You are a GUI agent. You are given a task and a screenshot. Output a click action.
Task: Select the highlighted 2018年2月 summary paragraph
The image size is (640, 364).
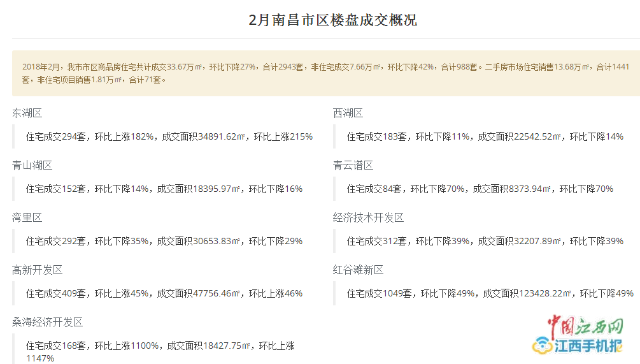(x=326, y=73)
